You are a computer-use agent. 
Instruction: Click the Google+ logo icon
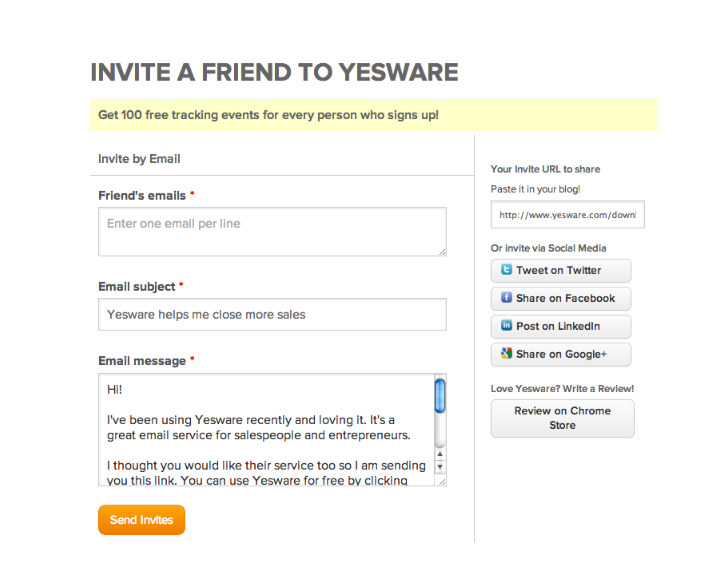tap(506, 354)
